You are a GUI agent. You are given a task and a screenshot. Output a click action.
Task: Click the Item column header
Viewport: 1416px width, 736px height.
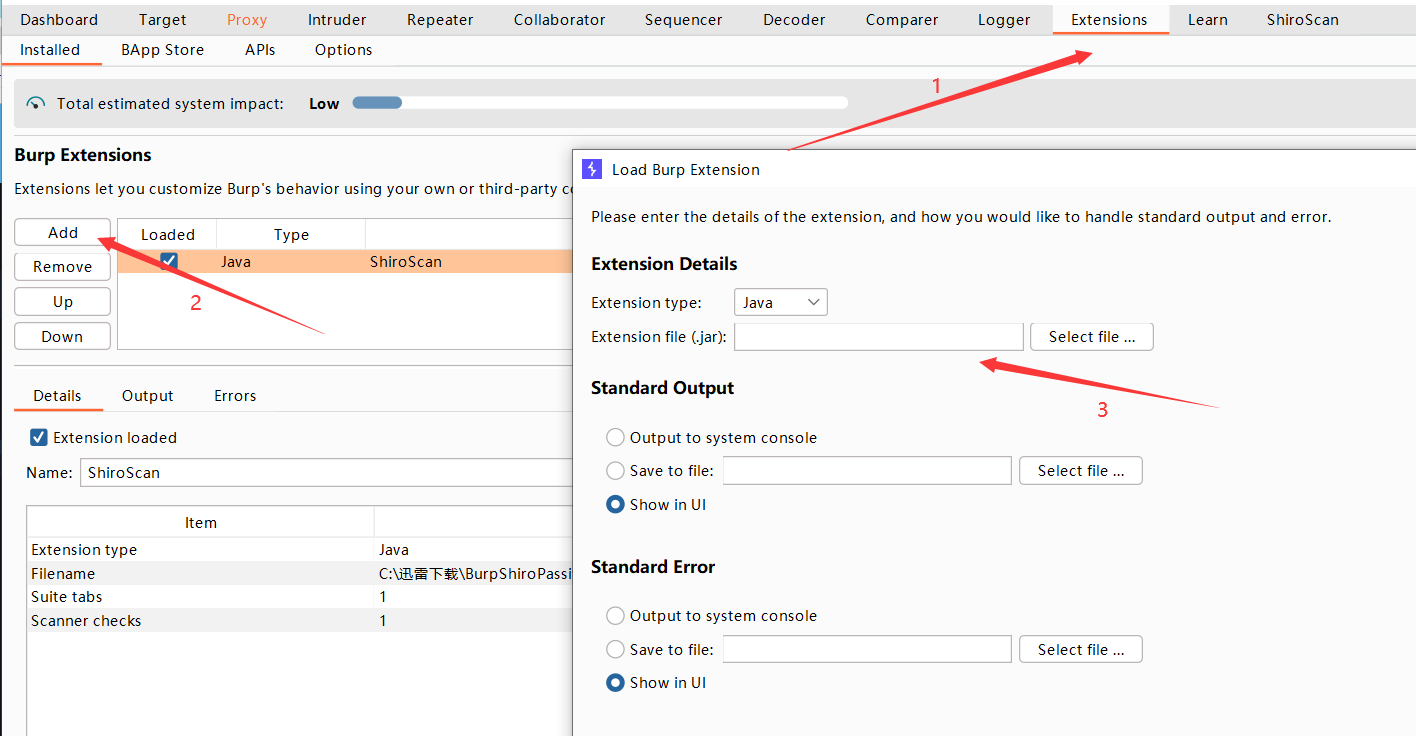[200, 522]
